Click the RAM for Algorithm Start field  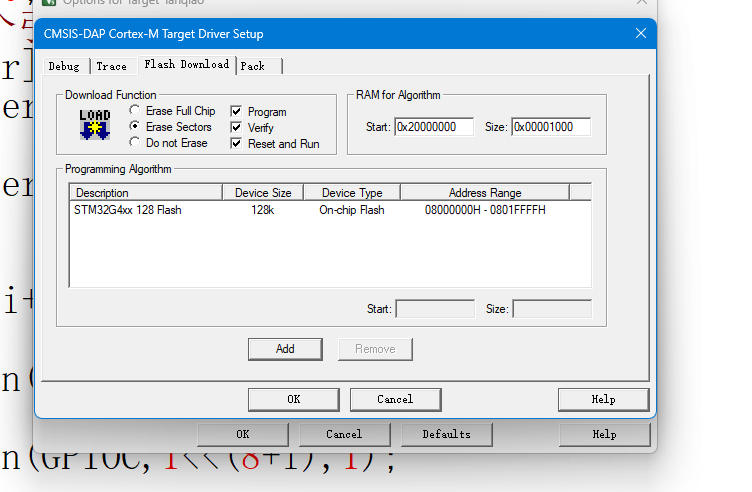[434, 127]
